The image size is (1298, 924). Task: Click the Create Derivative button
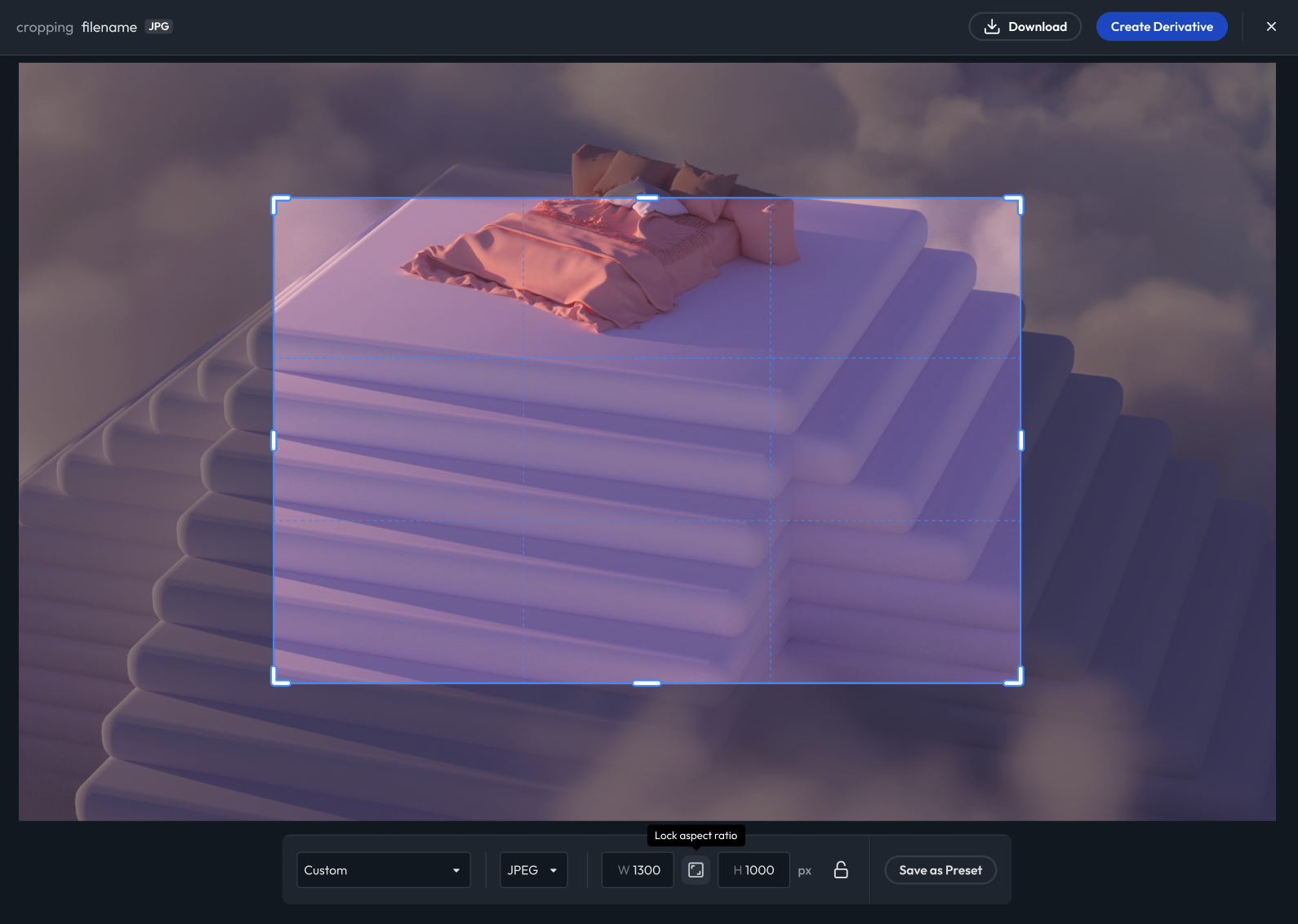pos(1162,27)
